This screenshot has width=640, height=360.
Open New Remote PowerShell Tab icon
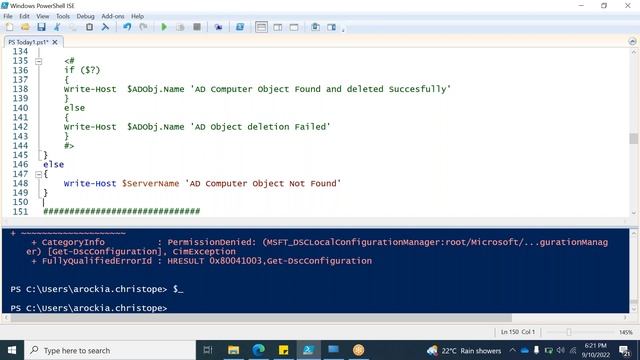[218, 27]
